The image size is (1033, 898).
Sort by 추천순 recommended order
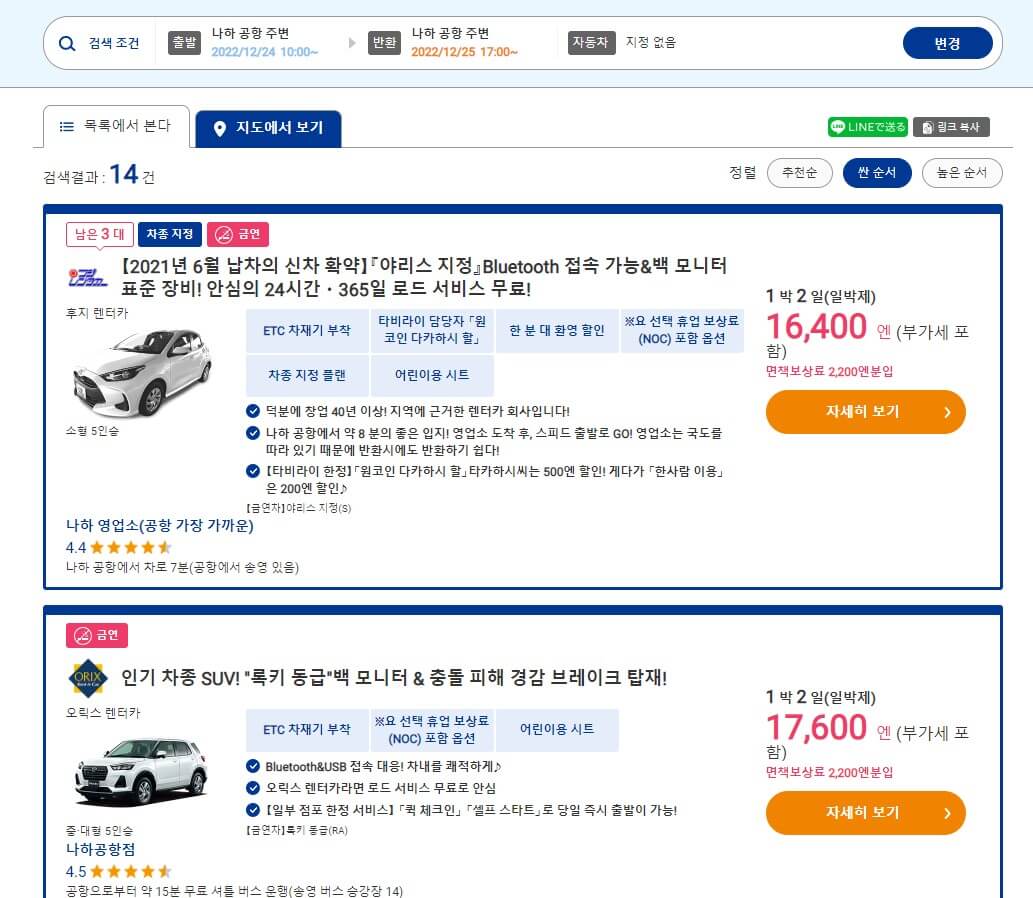pos(799,173)
